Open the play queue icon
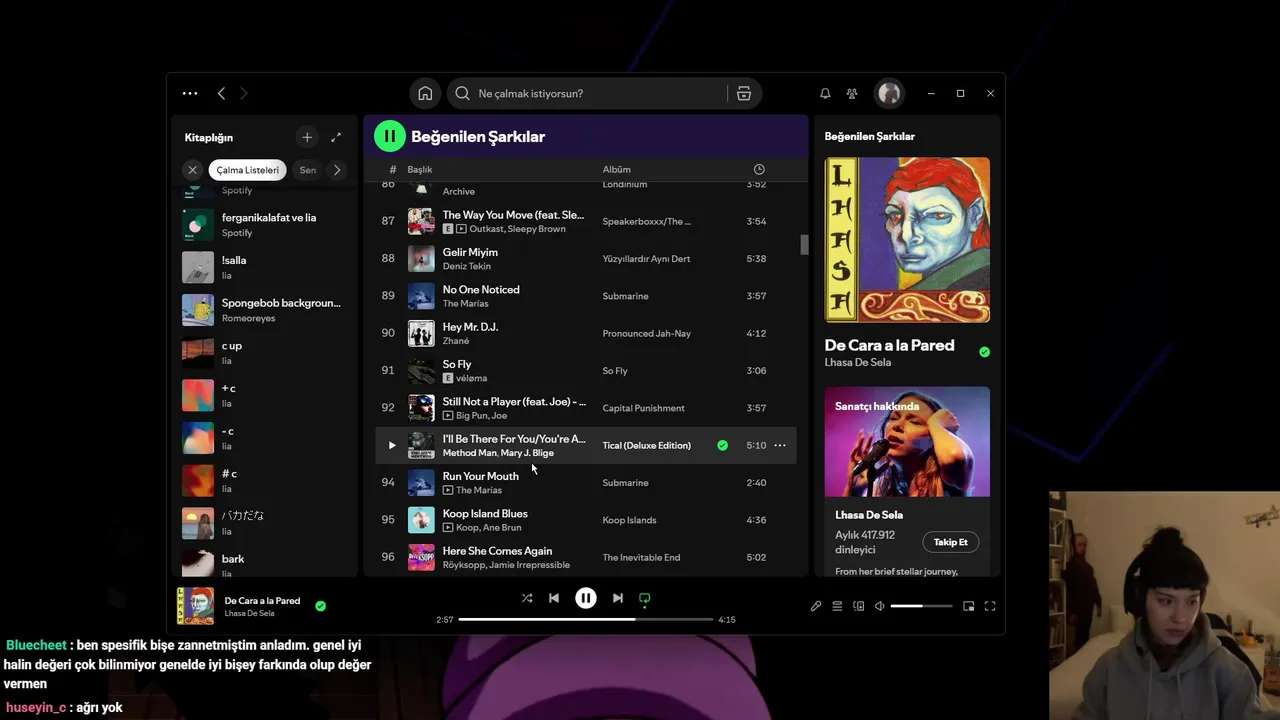This screenshot has width=1280, height=720. tap(837, 606)
